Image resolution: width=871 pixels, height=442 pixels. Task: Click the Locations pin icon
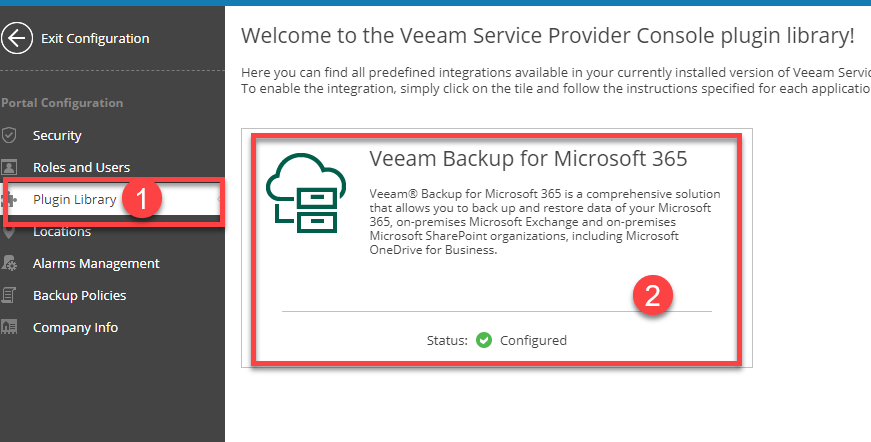point(9,232)
